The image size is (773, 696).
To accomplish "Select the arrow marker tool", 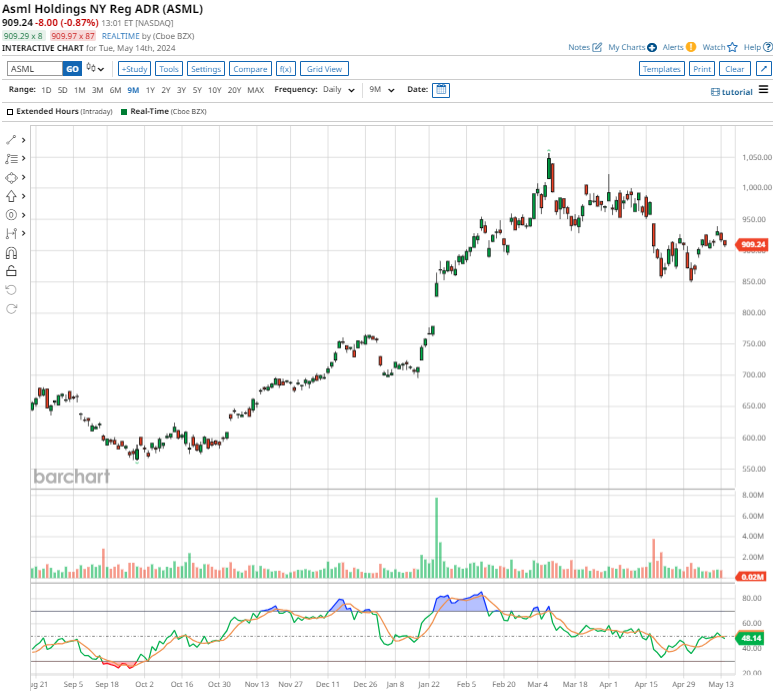I will 12,196.
